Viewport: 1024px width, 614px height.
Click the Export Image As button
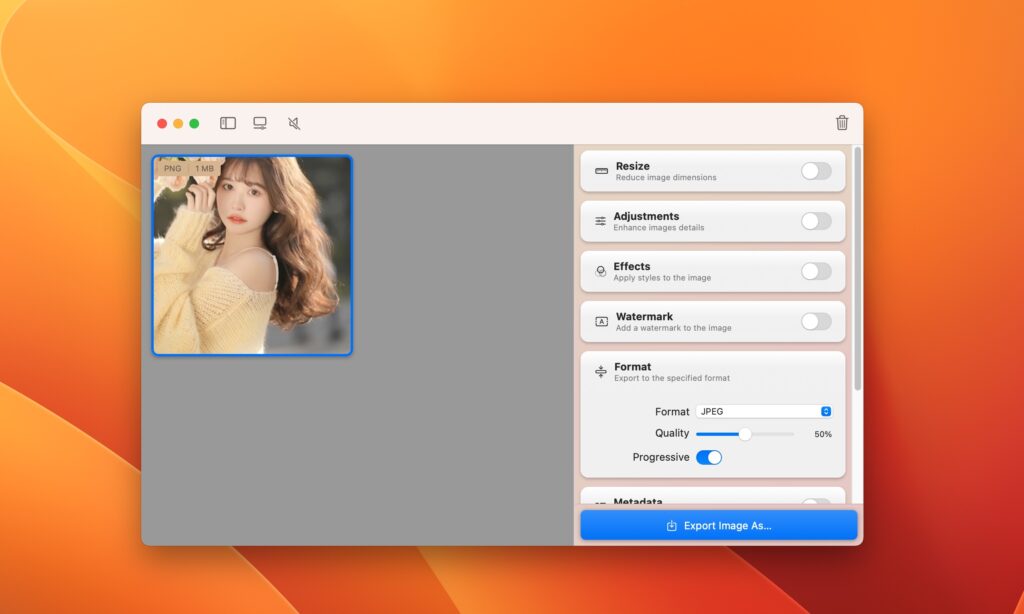coord(718,524)
